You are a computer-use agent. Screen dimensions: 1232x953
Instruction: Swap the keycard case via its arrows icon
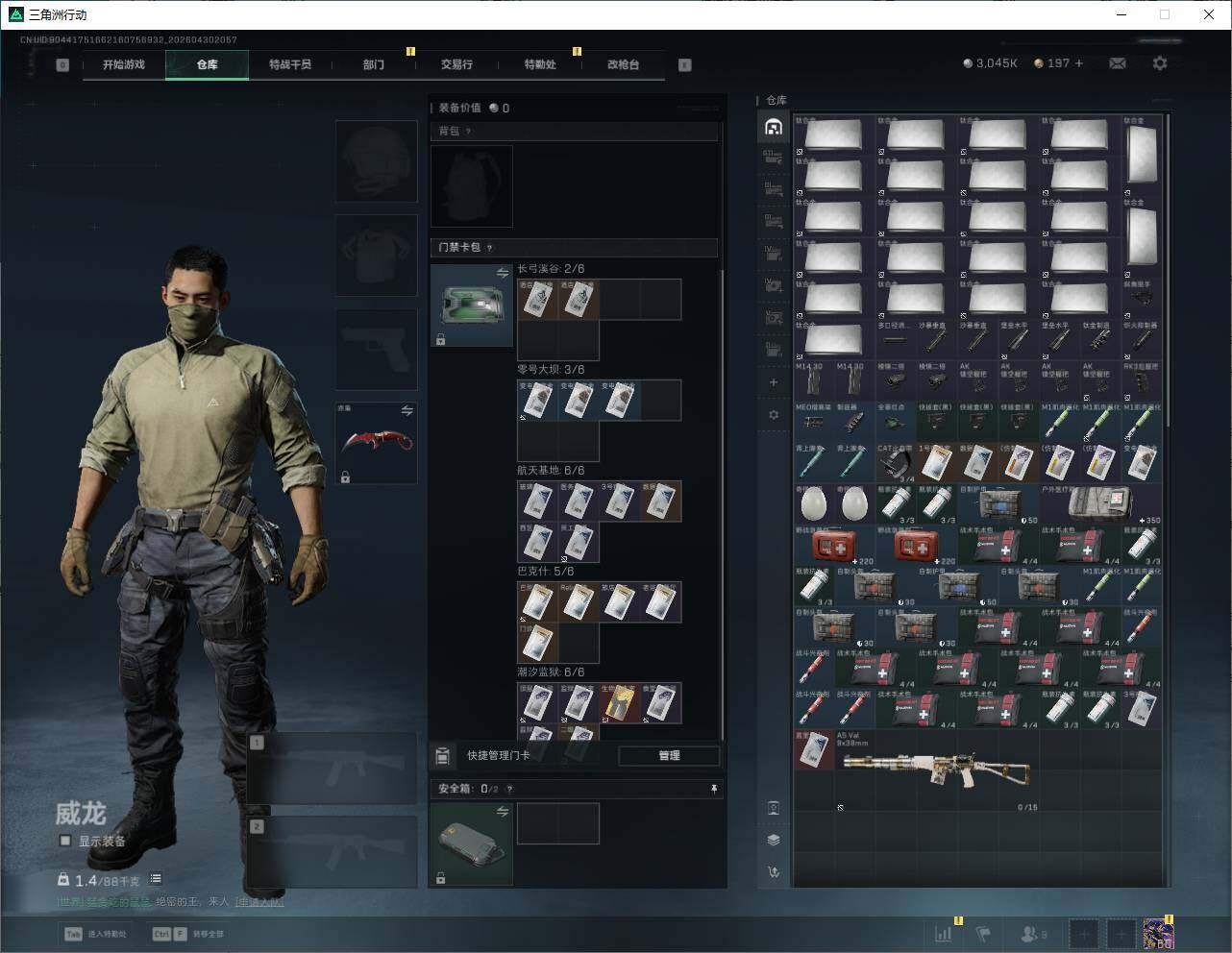point(503,274)
